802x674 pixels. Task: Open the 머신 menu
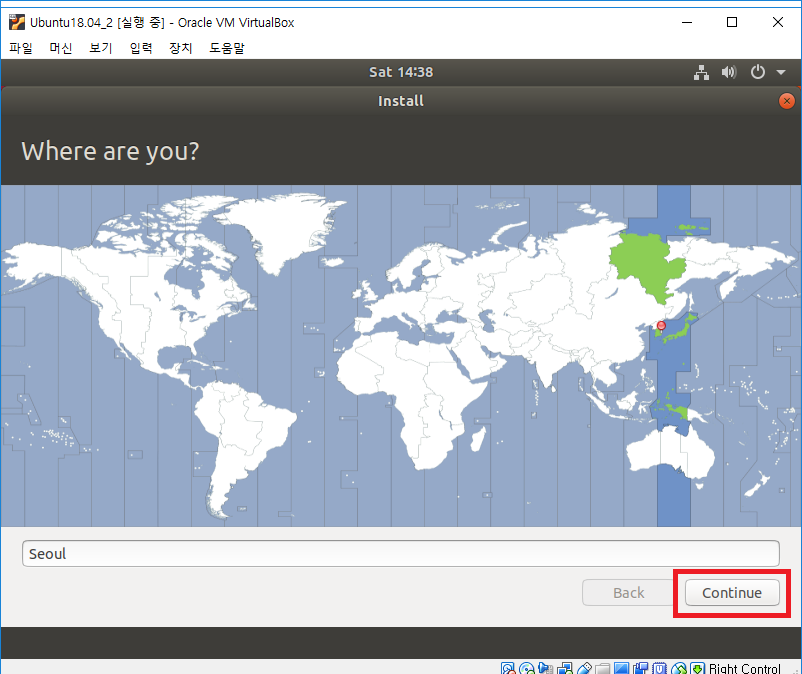point(61,48)
